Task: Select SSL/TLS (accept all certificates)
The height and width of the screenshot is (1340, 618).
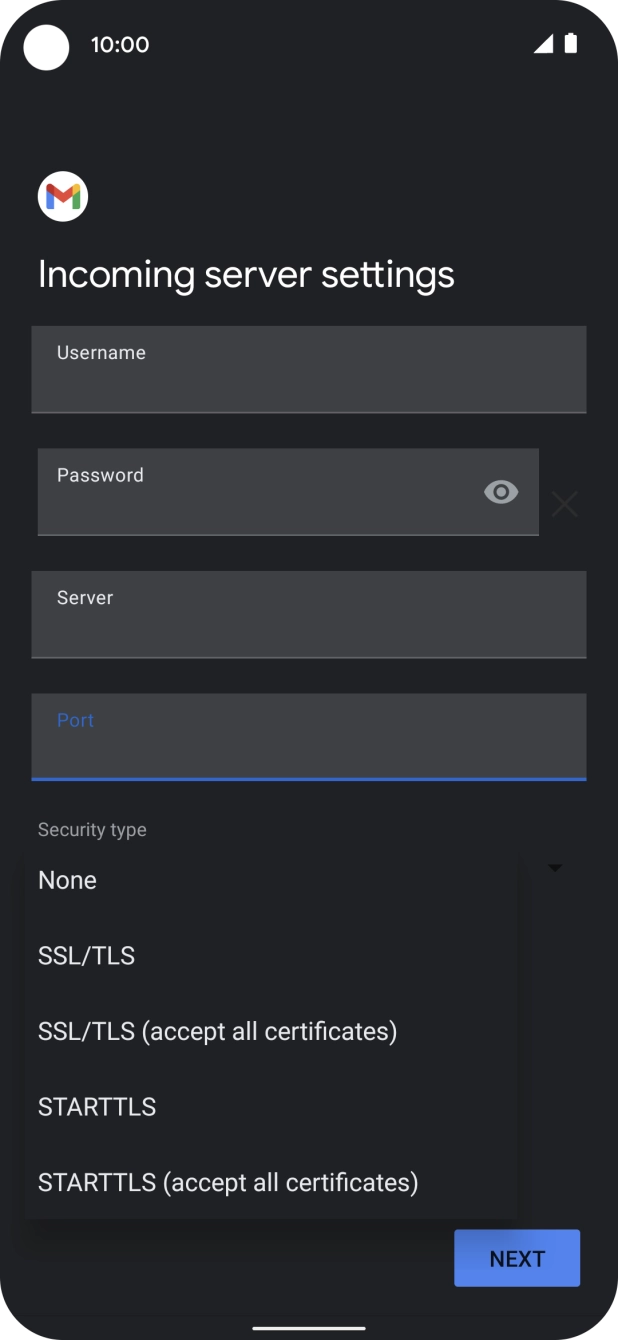Action: click(x=217, y=1031)
